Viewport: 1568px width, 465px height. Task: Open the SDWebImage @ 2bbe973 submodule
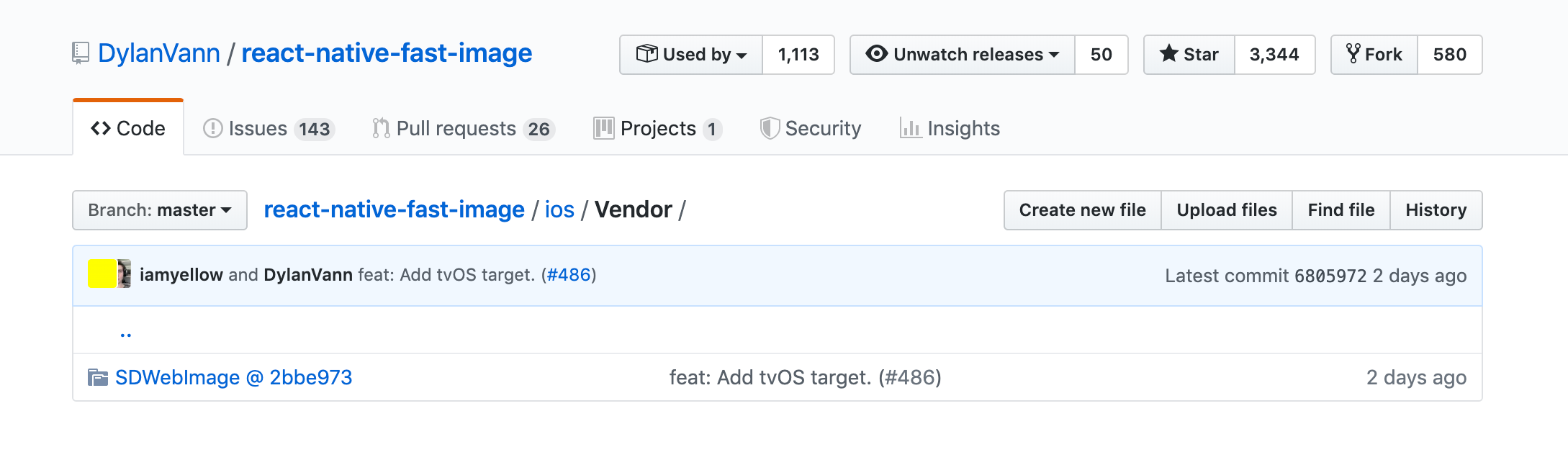click(234, 376)
